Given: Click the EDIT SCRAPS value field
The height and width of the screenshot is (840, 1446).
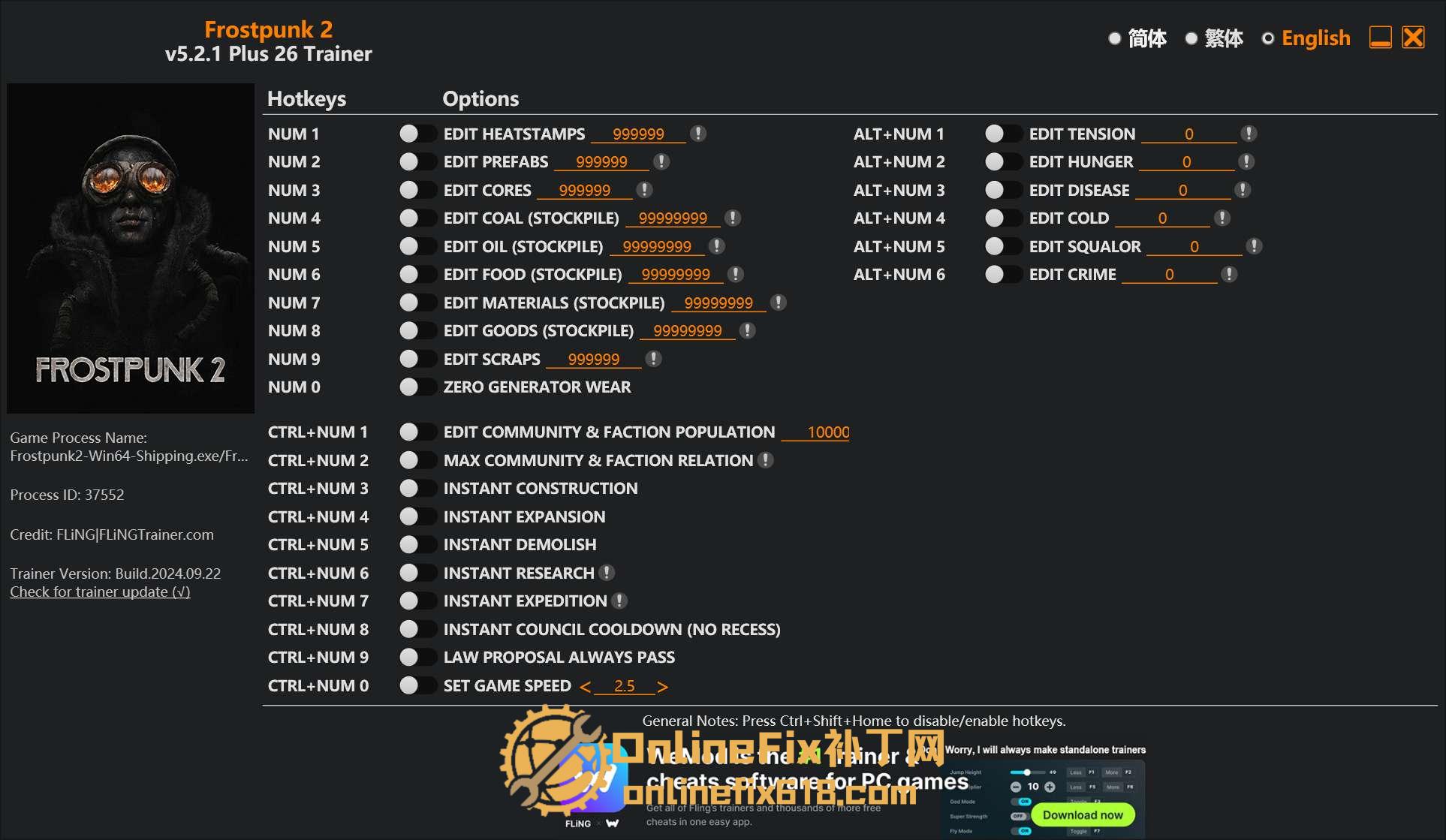Looking at the screenshot, I should [594, 360].
